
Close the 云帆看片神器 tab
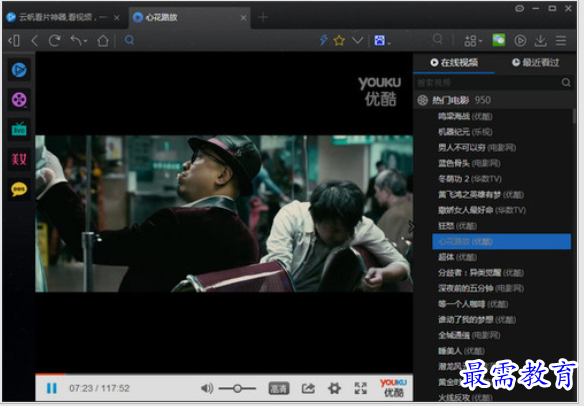117,18
